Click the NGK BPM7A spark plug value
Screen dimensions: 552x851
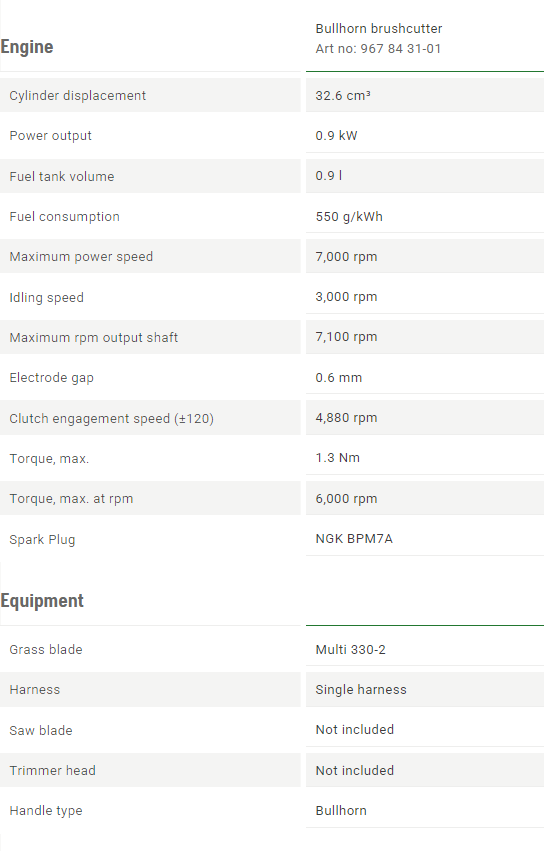pos(354,538)
